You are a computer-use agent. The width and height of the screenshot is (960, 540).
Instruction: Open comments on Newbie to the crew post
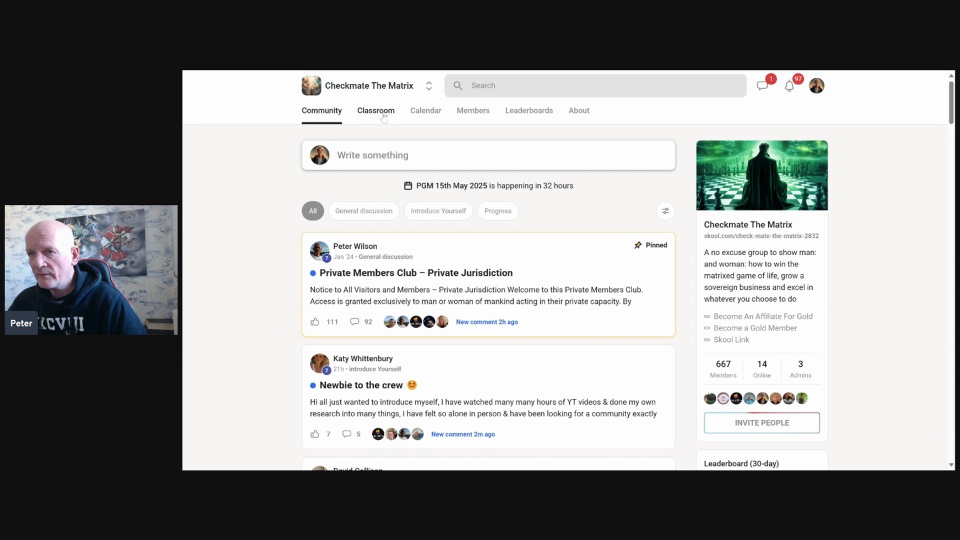point(347,434)
